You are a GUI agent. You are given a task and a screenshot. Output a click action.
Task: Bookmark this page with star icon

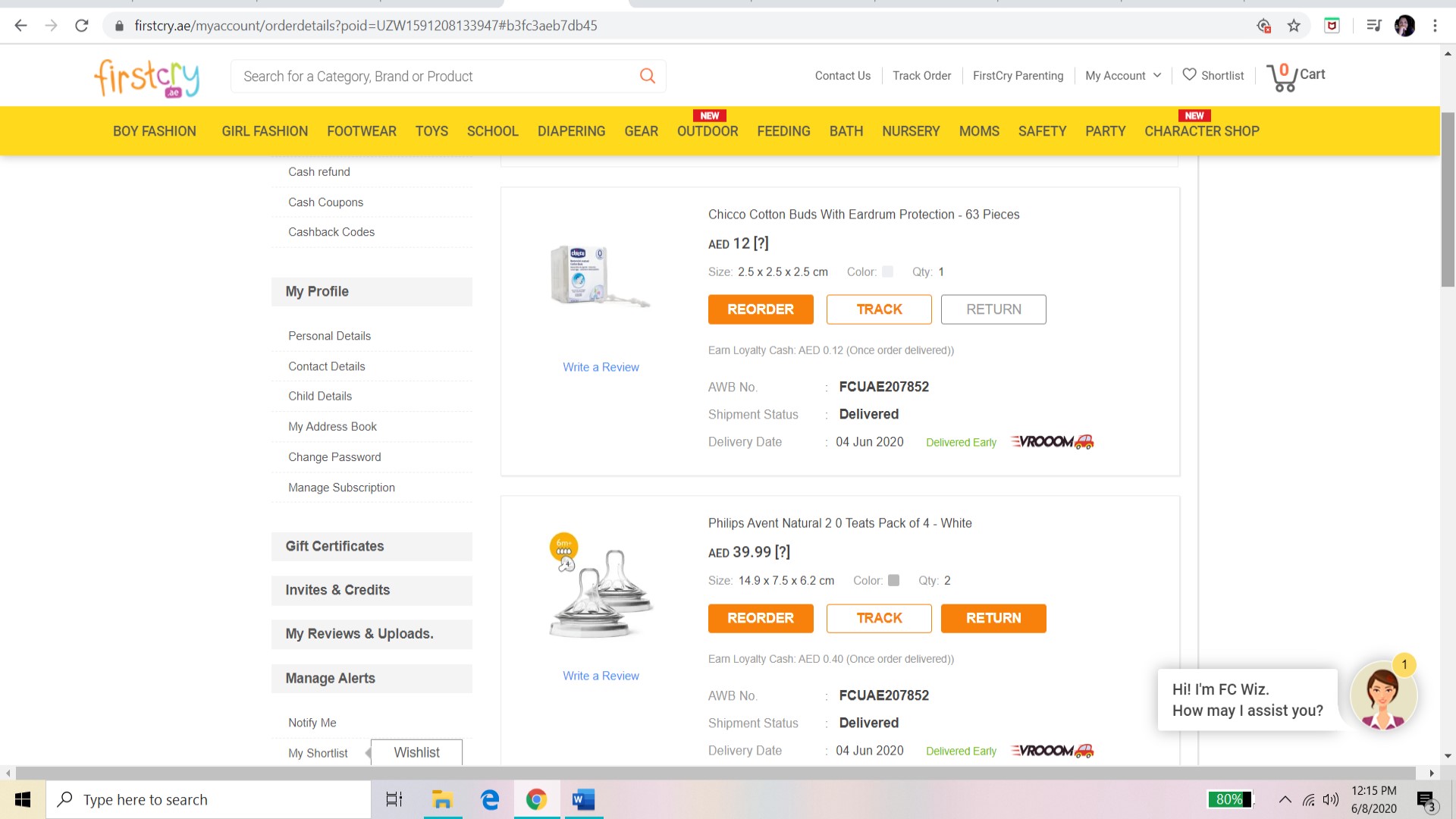1294,26
